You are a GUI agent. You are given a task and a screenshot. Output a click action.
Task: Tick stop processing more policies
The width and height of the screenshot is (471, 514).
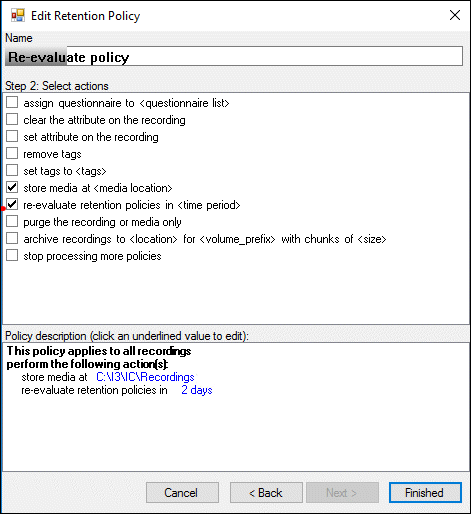[x=12, y=256]
